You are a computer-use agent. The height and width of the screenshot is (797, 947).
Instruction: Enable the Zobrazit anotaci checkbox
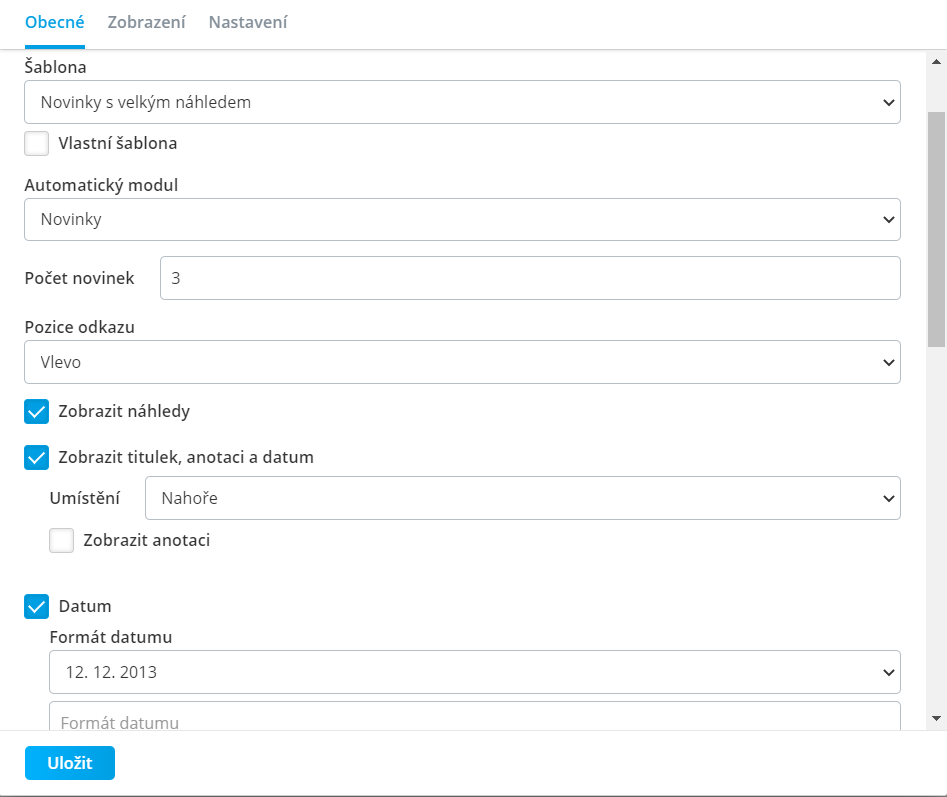point(62,540)
